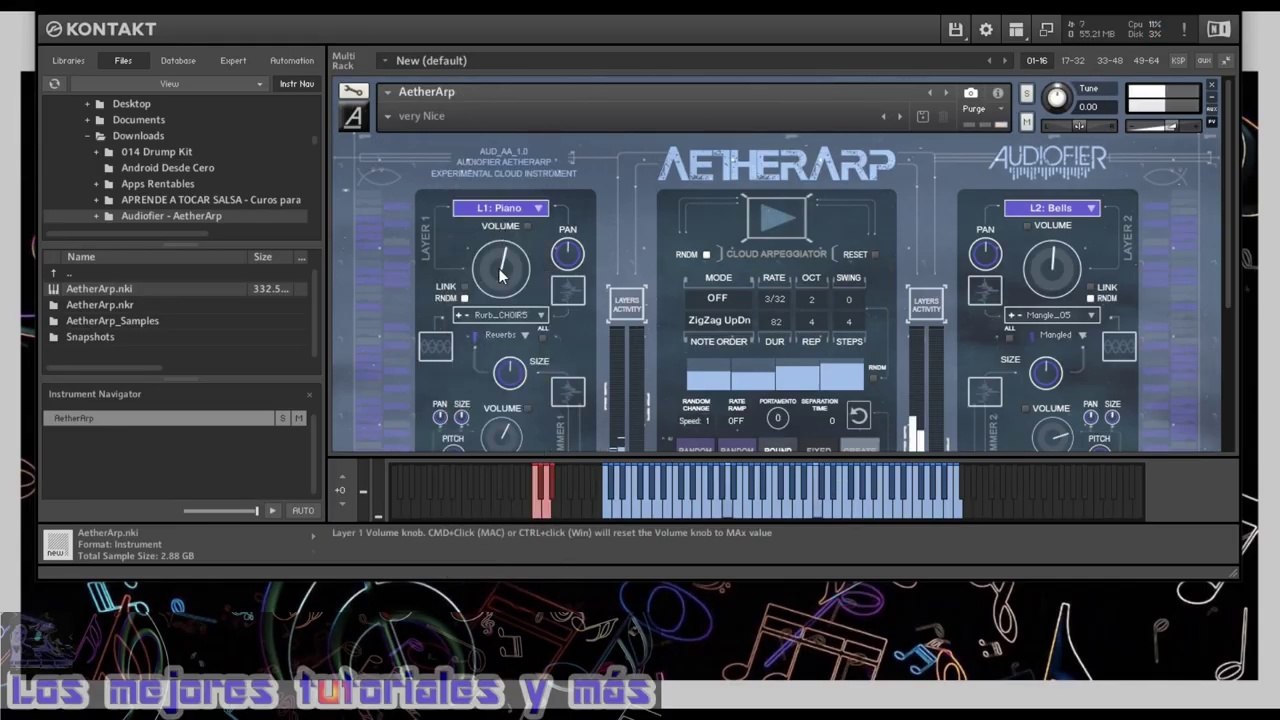
Task: Open Kontakt options via the gear icon
Action: coord(986,29)
